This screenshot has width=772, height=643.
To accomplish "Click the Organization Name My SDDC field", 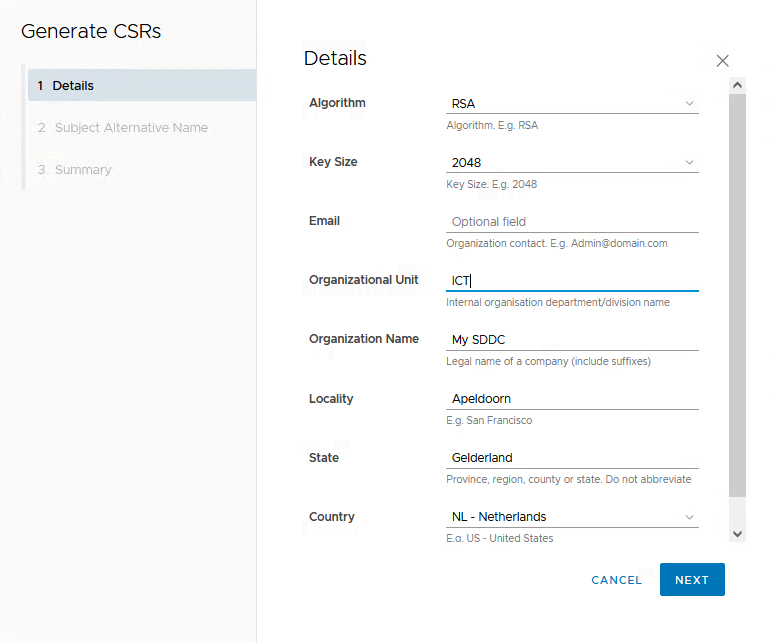I will [572, 340].
